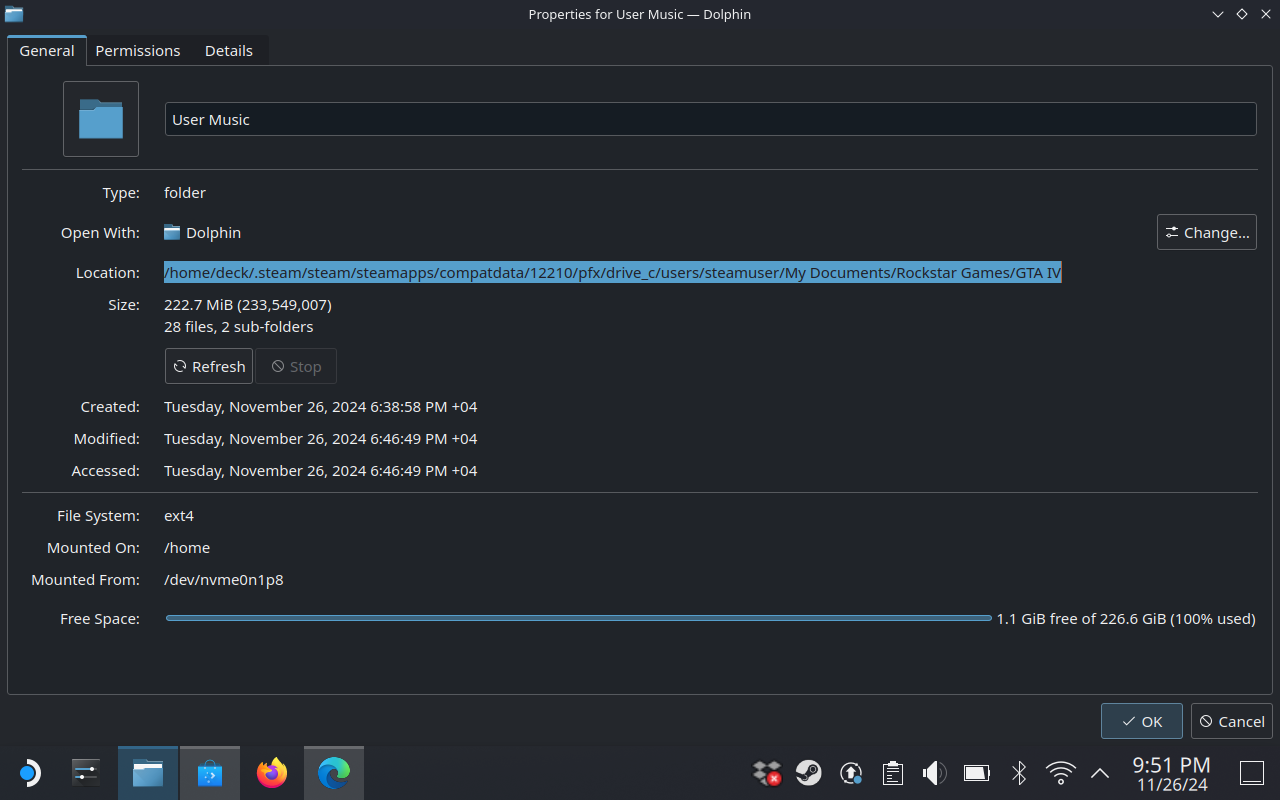Viewport: 1280px width, 800px height.
Task: Open the Steam tray icon
Action: pyautogui.click(x=809, y=773)
